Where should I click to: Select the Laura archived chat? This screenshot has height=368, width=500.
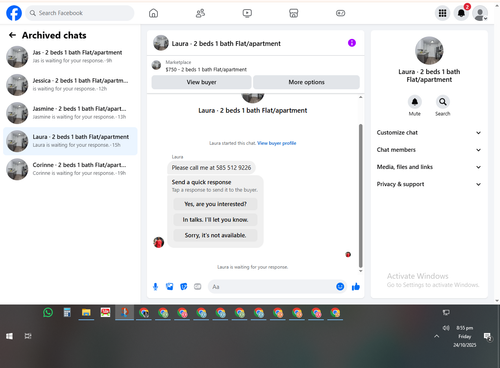click(70, 141)
